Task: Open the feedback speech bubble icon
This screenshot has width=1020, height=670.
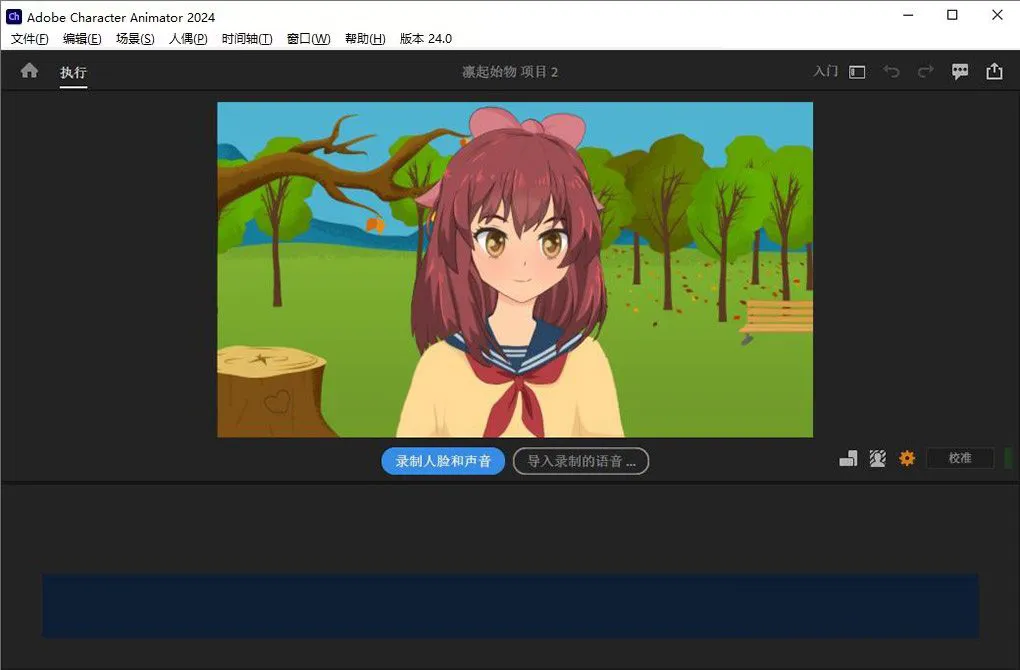Action: pyautogui.click(x=960, y=72)
